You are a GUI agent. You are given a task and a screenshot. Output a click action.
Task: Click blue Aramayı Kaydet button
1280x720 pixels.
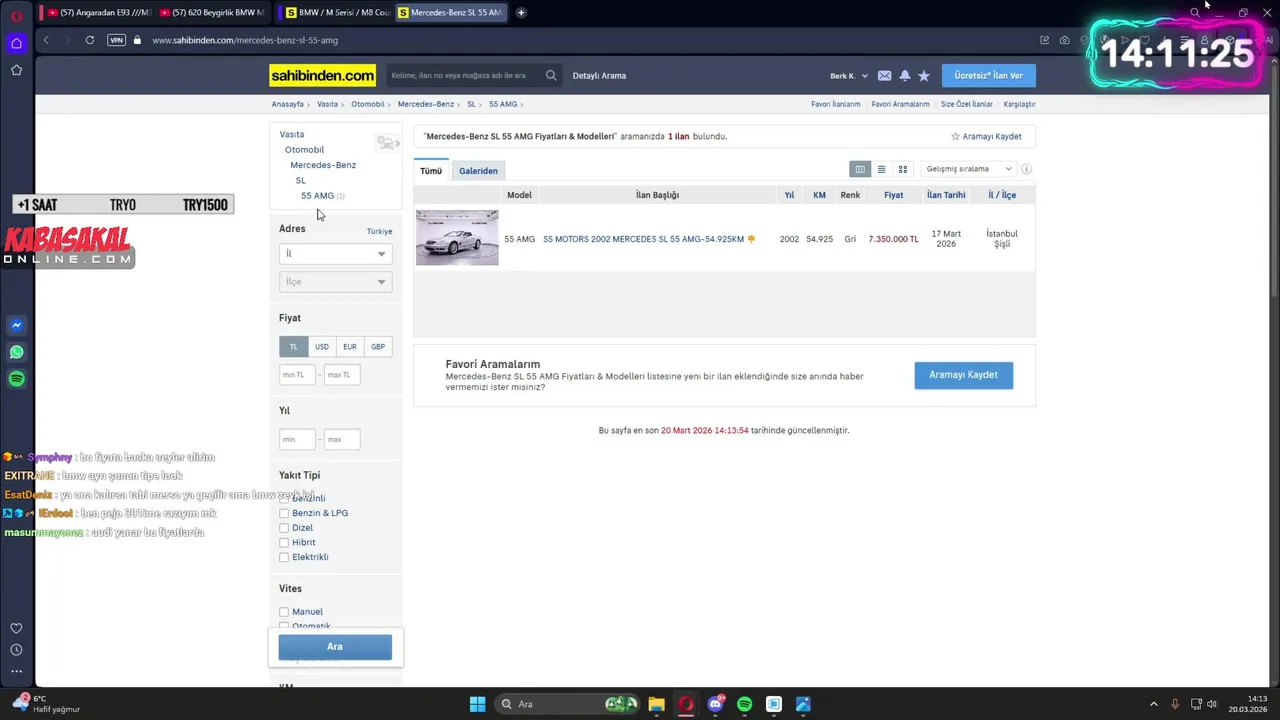(963, 375)
